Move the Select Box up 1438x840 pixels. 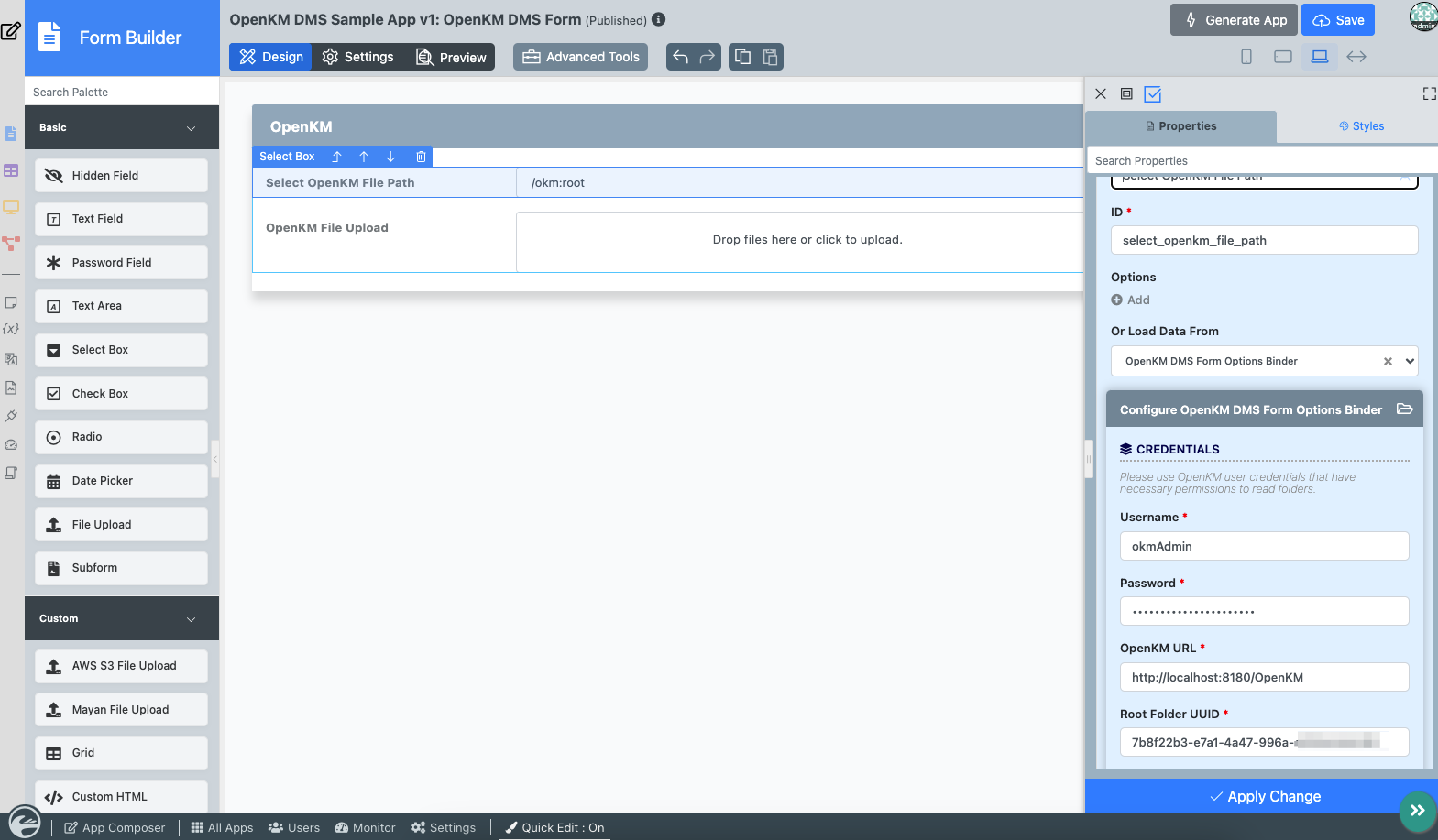tap(364, 157)
